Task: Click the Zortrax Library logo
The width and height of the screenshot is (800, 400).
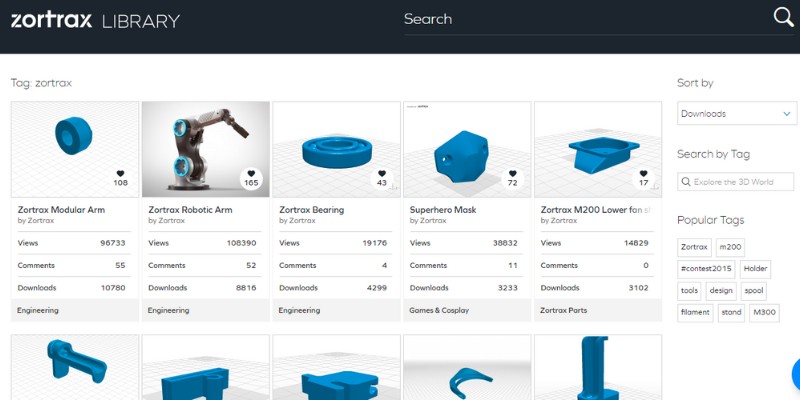Action: pos(95,19)
